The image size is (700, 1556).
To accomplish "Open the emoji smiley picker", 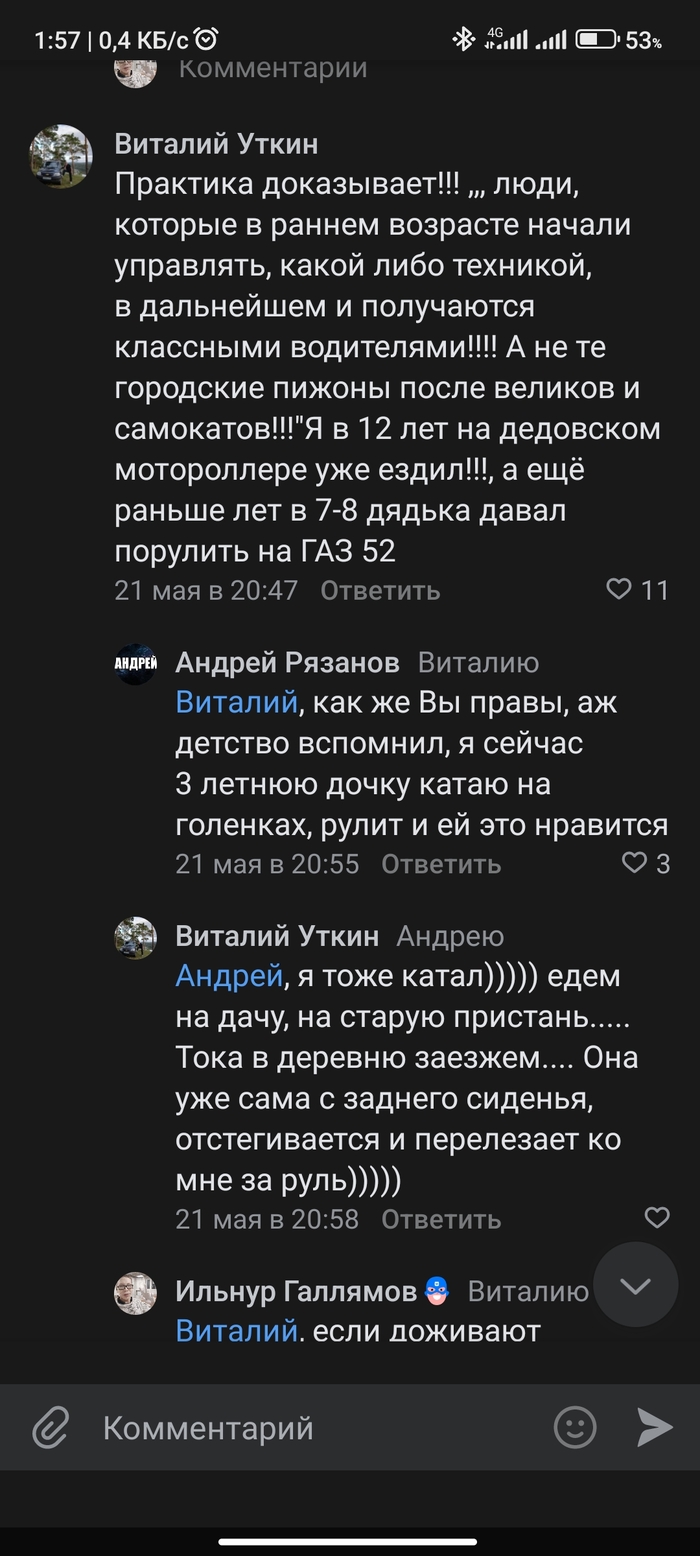I will [575, 1427].
